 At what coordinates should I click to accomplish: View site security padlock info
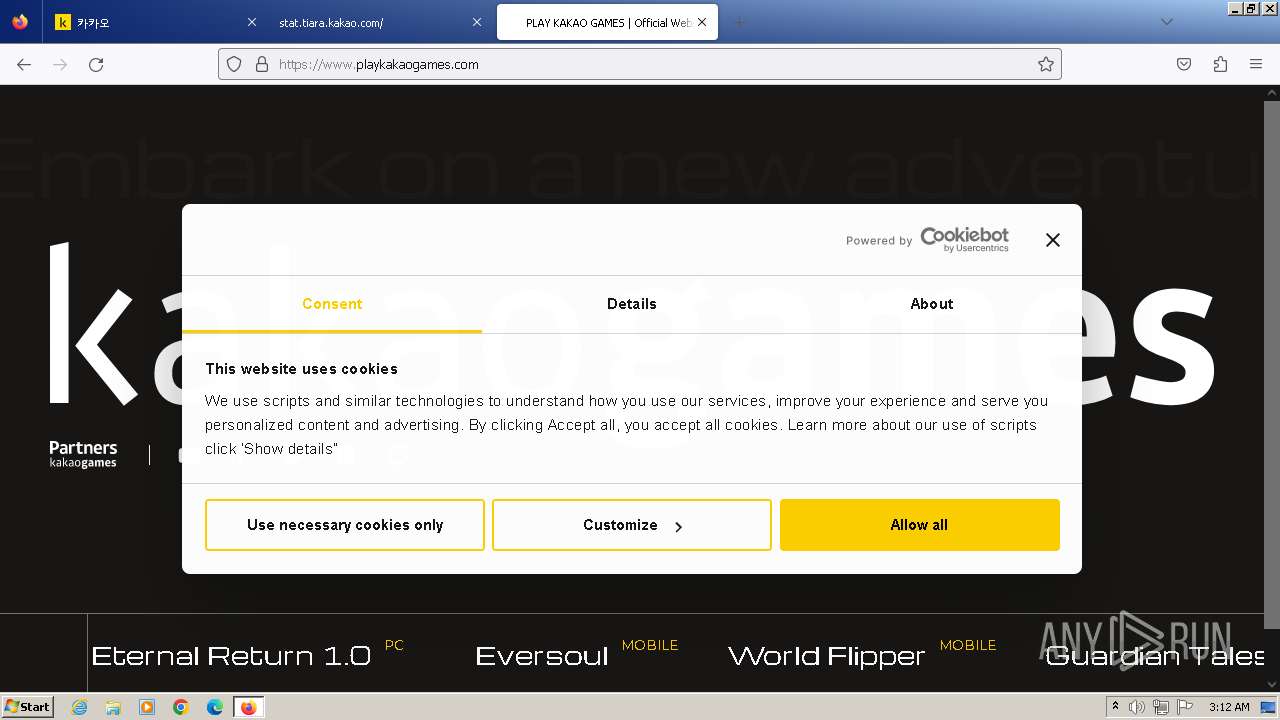pos(262,64)
